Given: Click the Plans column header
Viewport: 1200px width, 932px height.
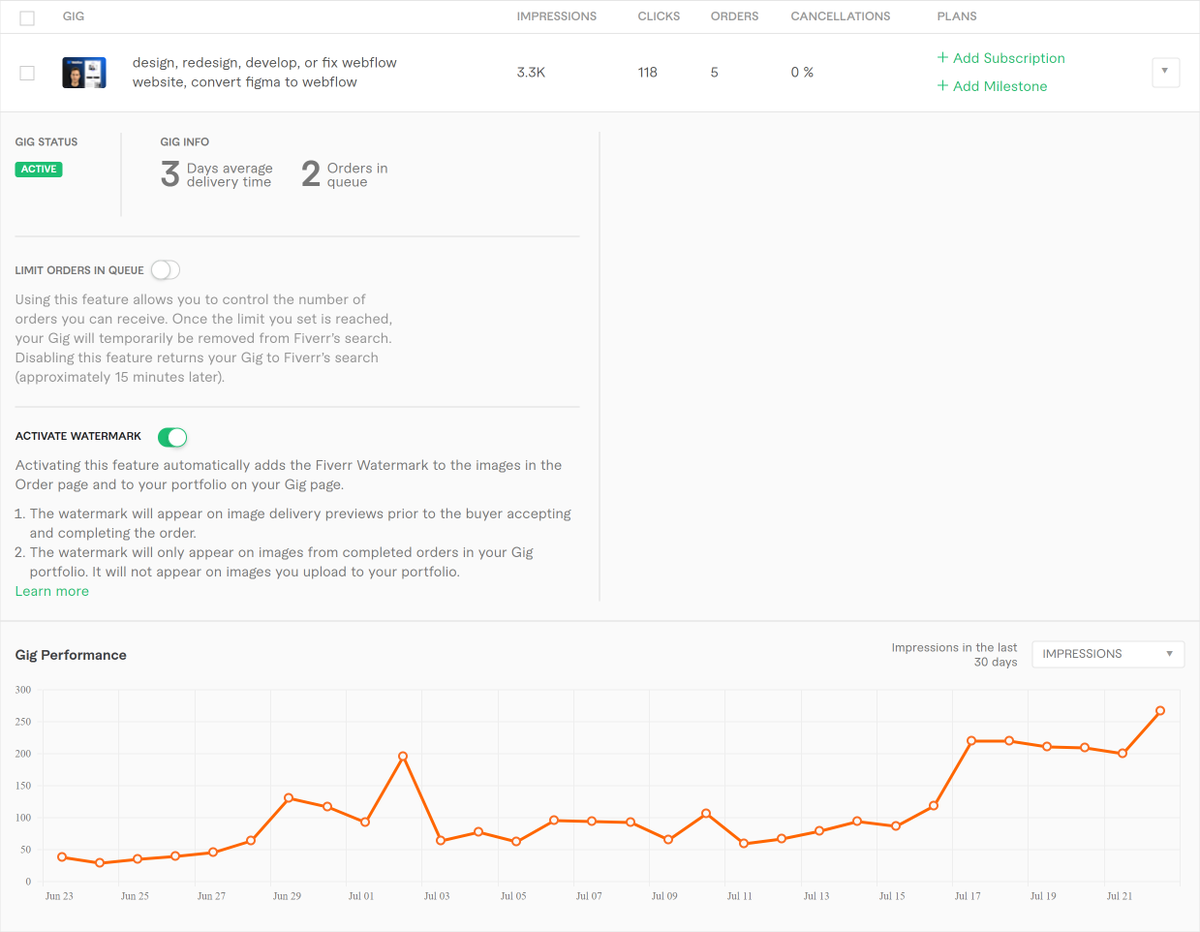Looking at the screenshot, I should pos(957,17).
